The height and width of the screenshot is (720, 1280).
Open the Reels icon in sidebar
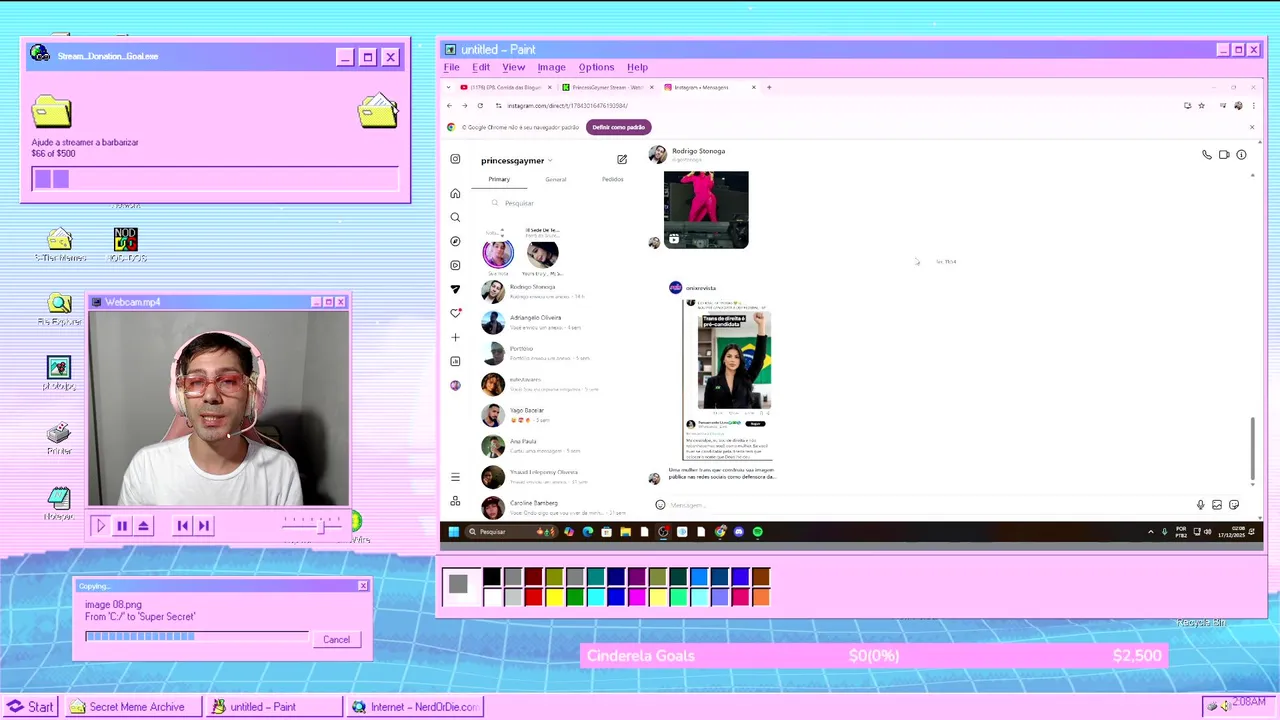click(x=455, y=265)
